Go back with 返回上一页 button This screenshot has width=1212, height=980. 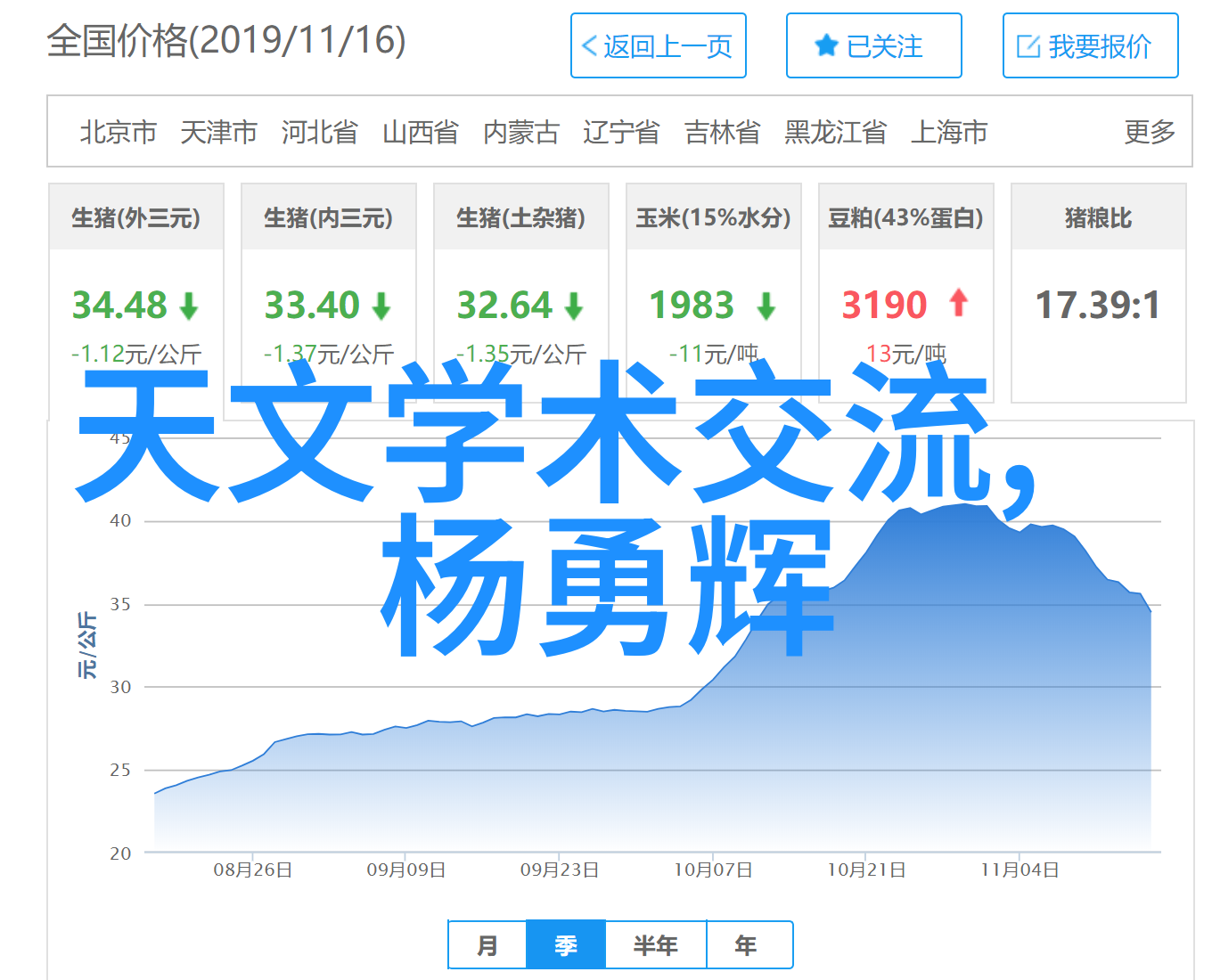659,45
